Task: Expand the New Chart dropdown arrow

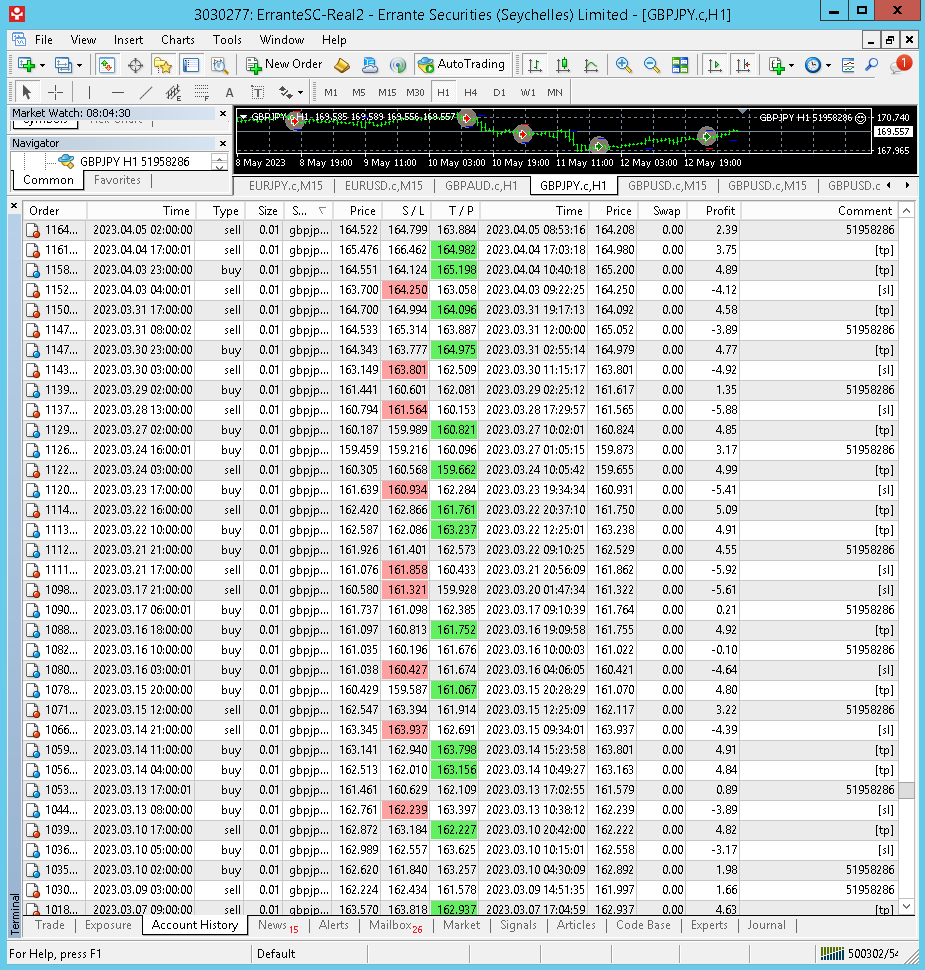Action: click(x=42, y=65)
